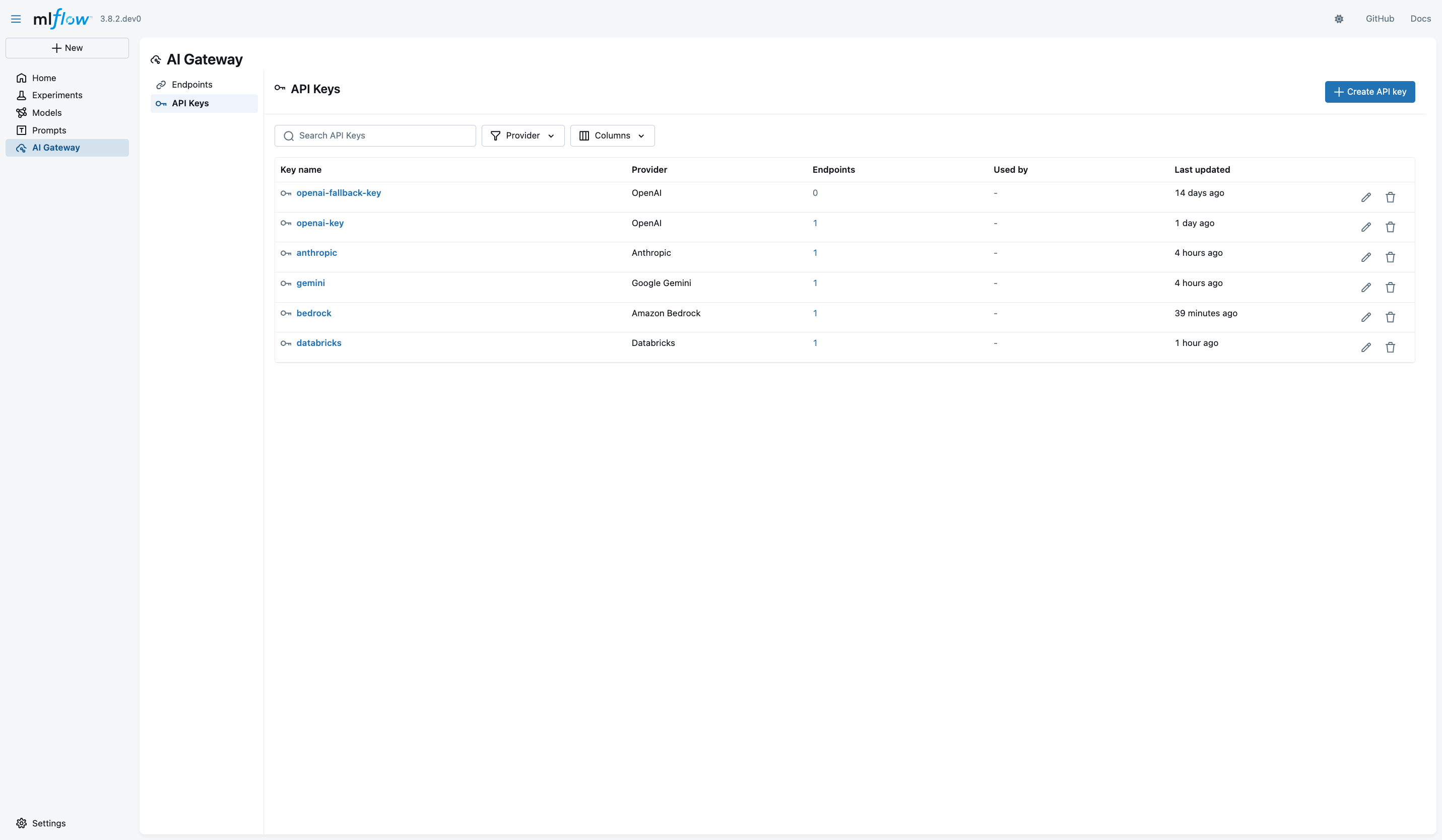Viewport: 1442px width, 840px height.
Task: Click the openai-key link in the table
Action: (x=320, y=223)
